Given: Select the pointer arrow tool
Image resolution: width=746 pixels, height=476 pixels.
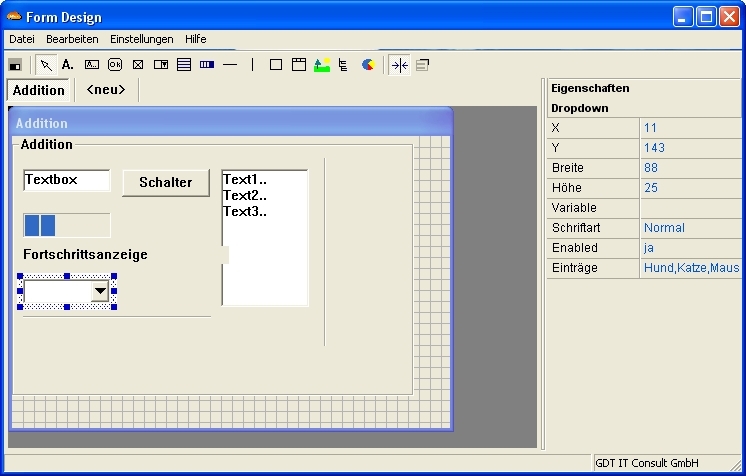Looking at the screenshot, I should (46, 65).
